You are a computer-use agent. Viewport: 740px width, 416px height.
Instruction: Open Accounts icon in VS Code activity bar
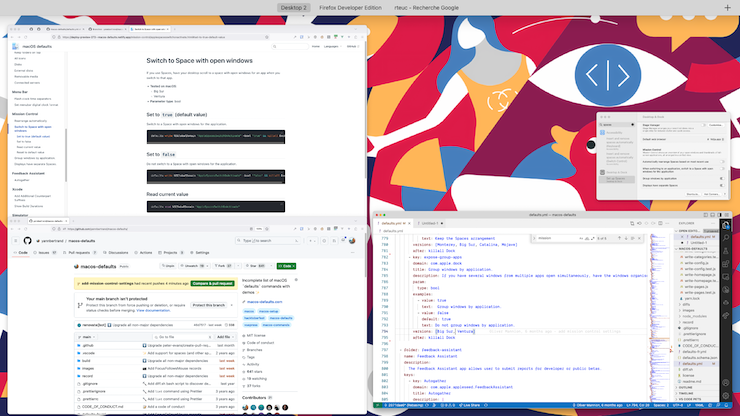(x=726, y=382)
